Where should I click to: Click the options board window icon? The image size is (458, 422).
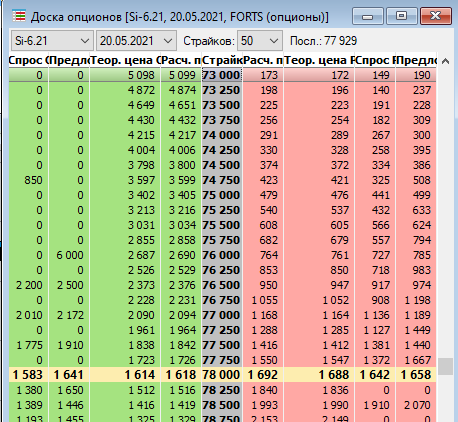tap(19, 16)
